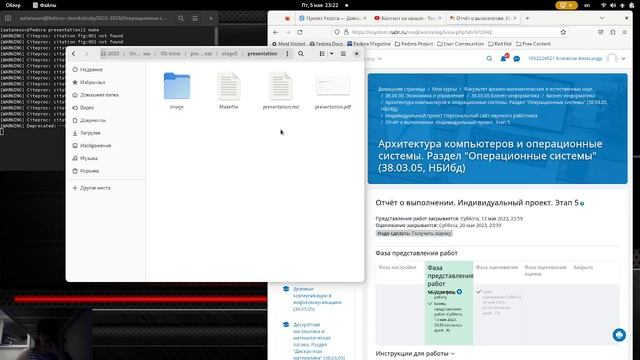This screenshot has height=360, width=640.
Task: Switch to the Отчёт о выполнении browser tab
Action: (x=483, y=18)
